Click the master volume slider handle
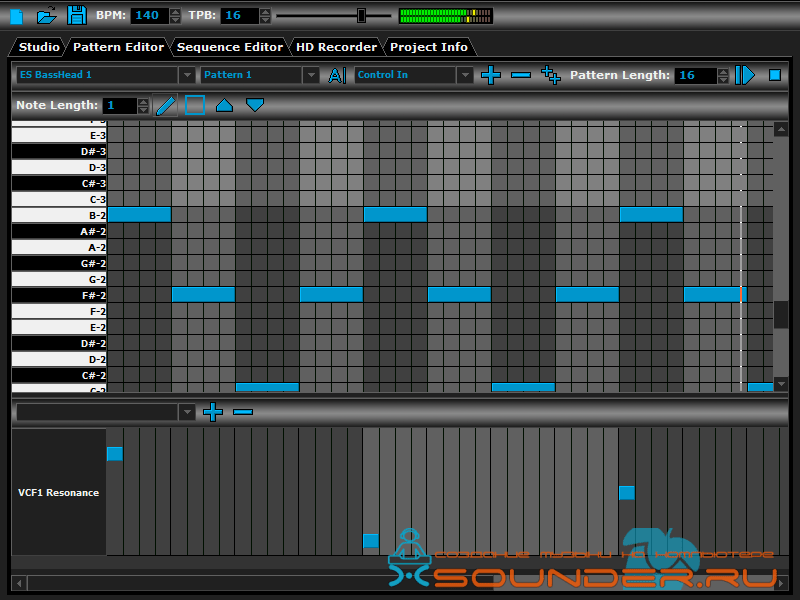 pos(361,16)
